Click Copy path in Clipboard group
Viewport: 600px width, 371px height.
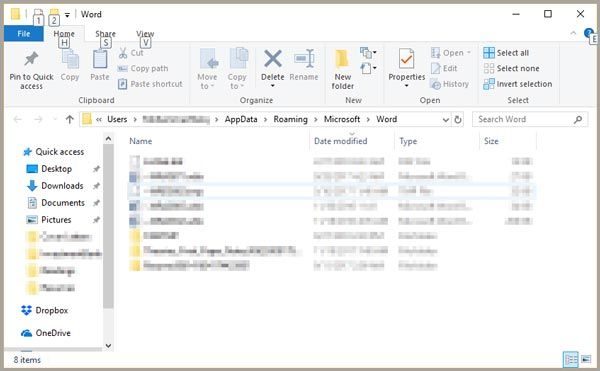click(143, 68)
